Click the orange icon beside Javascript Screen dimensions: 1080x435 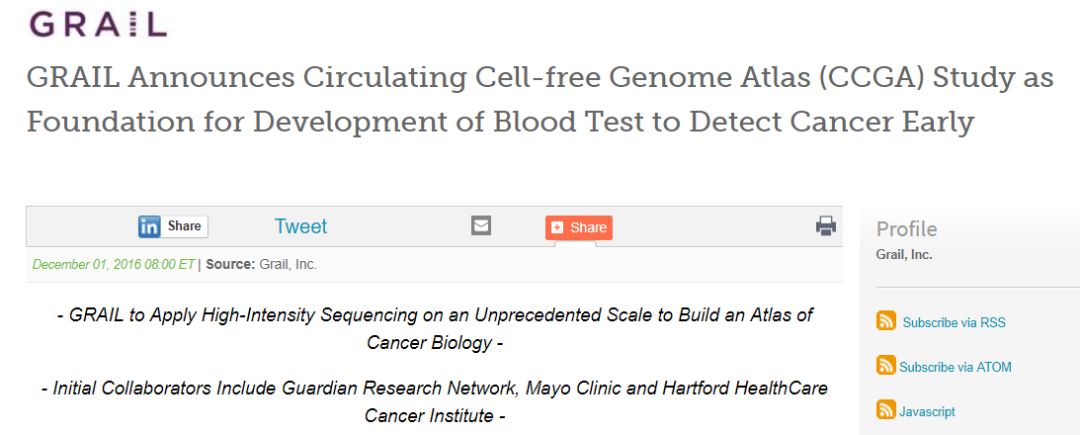pos(886,410)
